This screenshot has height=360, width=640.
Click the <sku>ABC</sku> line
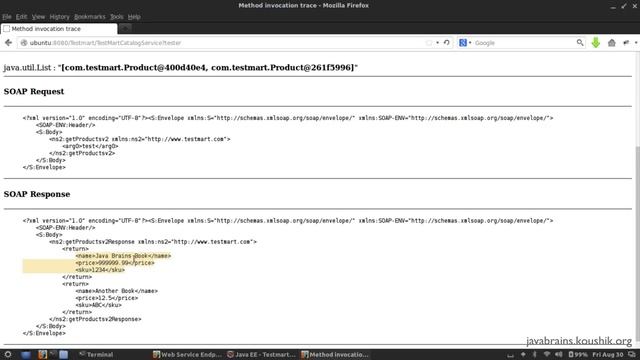coord(98,305)
